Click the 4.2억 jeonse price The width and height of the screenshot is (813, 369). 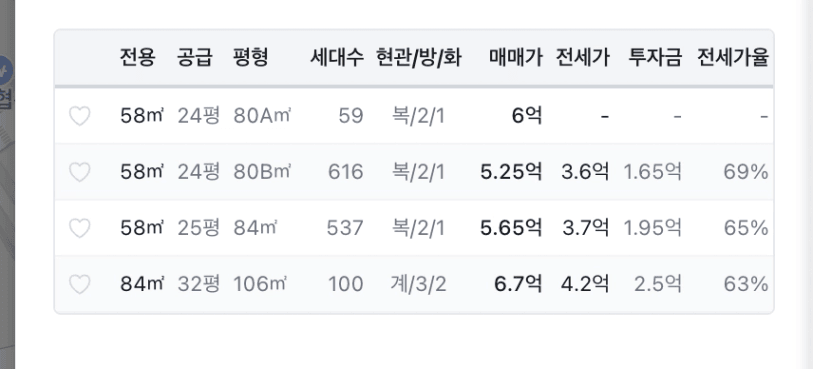pyautogui.click(x=585, y=284)
